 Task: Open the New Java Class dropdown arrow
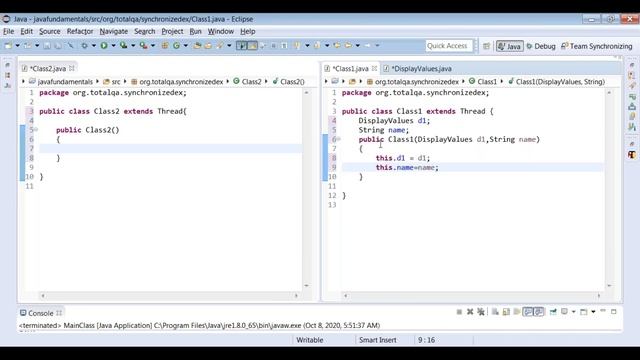[x=186, y=46]
